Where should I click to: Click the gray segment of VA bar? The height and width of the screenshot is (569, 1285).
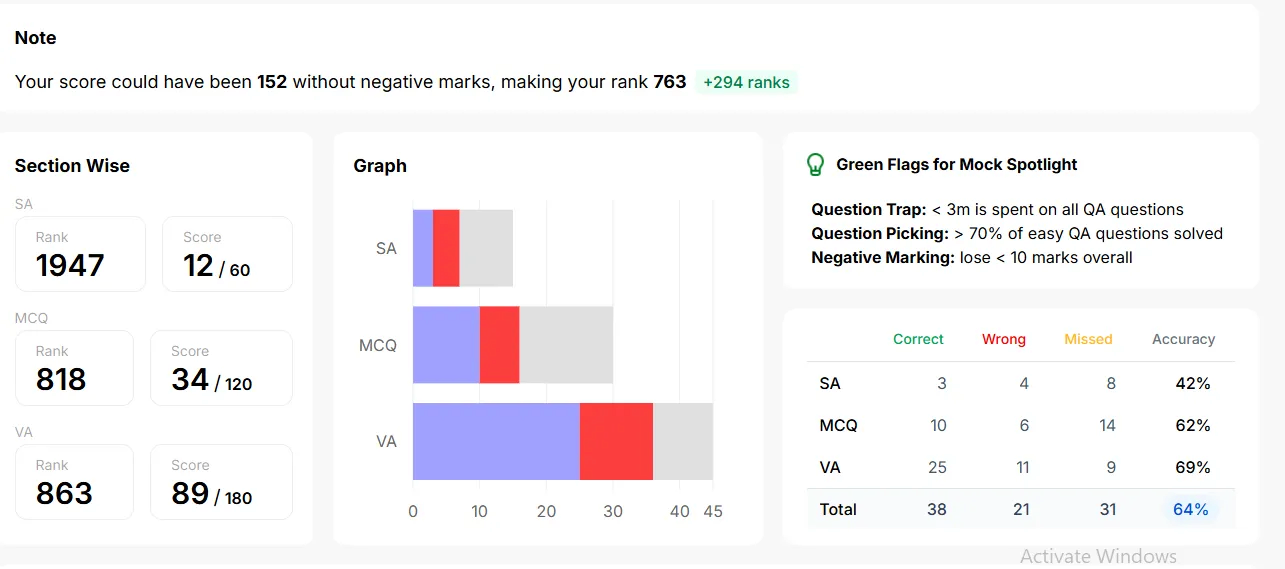coord(683,441)
